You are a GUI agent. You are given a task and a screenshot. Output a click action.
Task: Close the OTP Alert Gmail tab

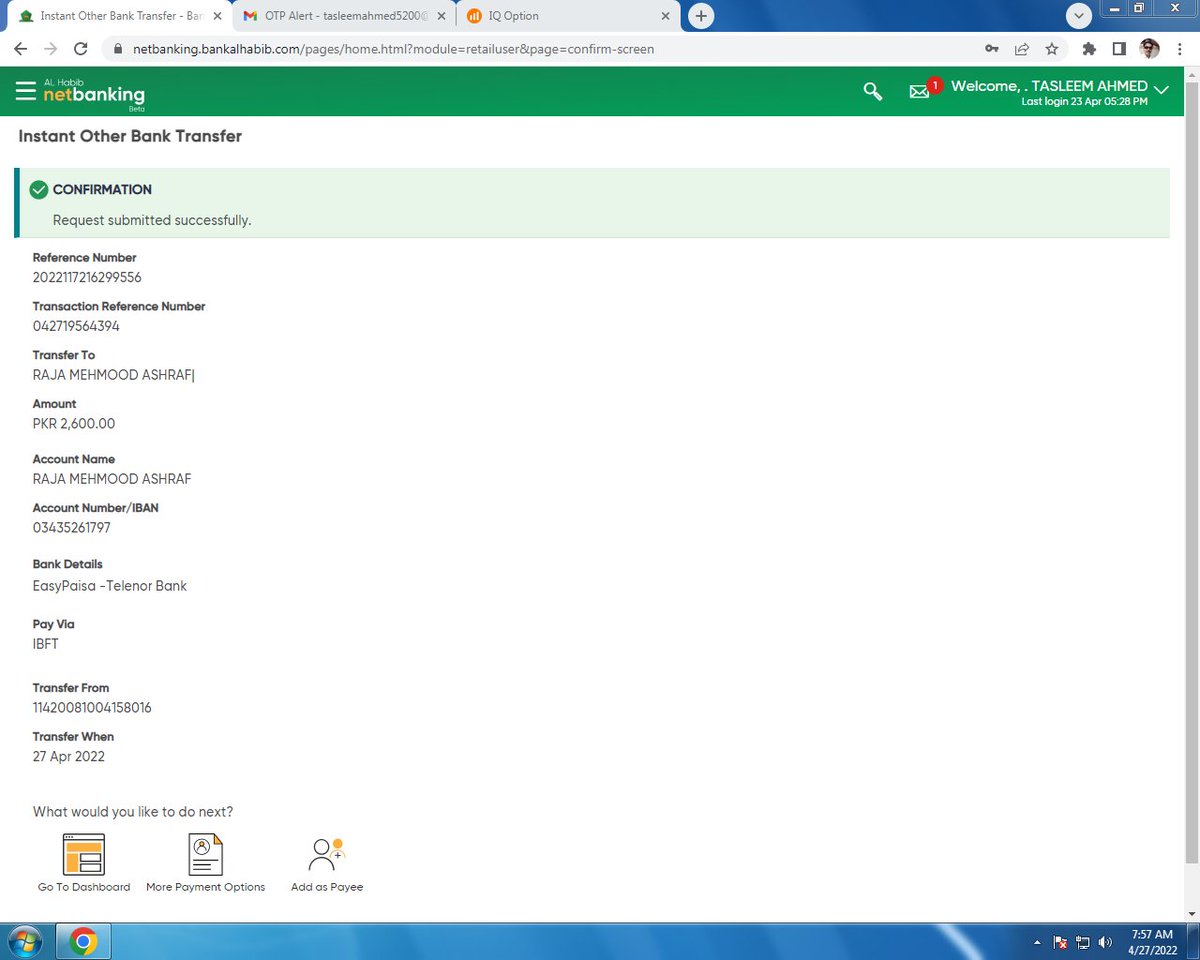coord(442,16)
